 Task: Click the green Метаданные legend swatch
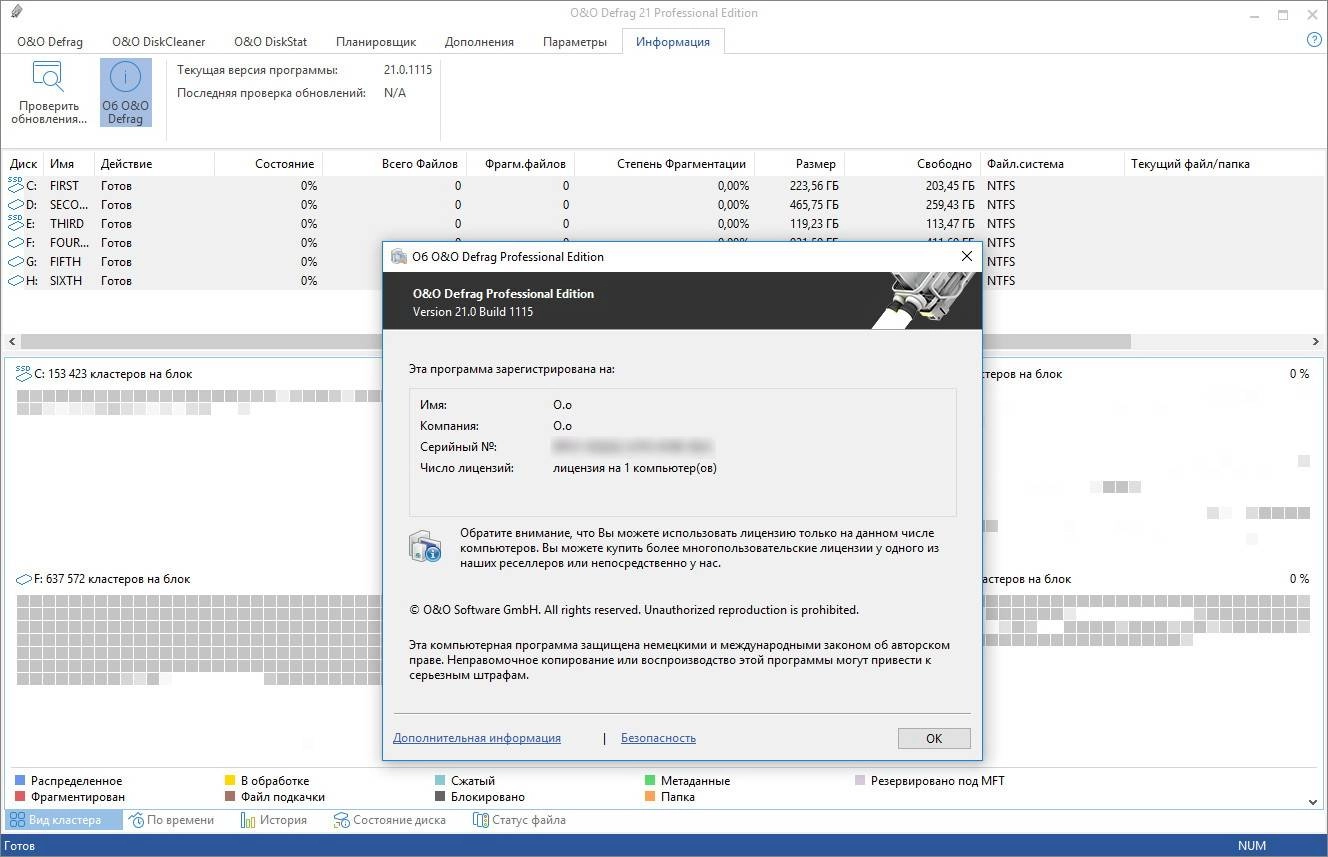point(650,780)
